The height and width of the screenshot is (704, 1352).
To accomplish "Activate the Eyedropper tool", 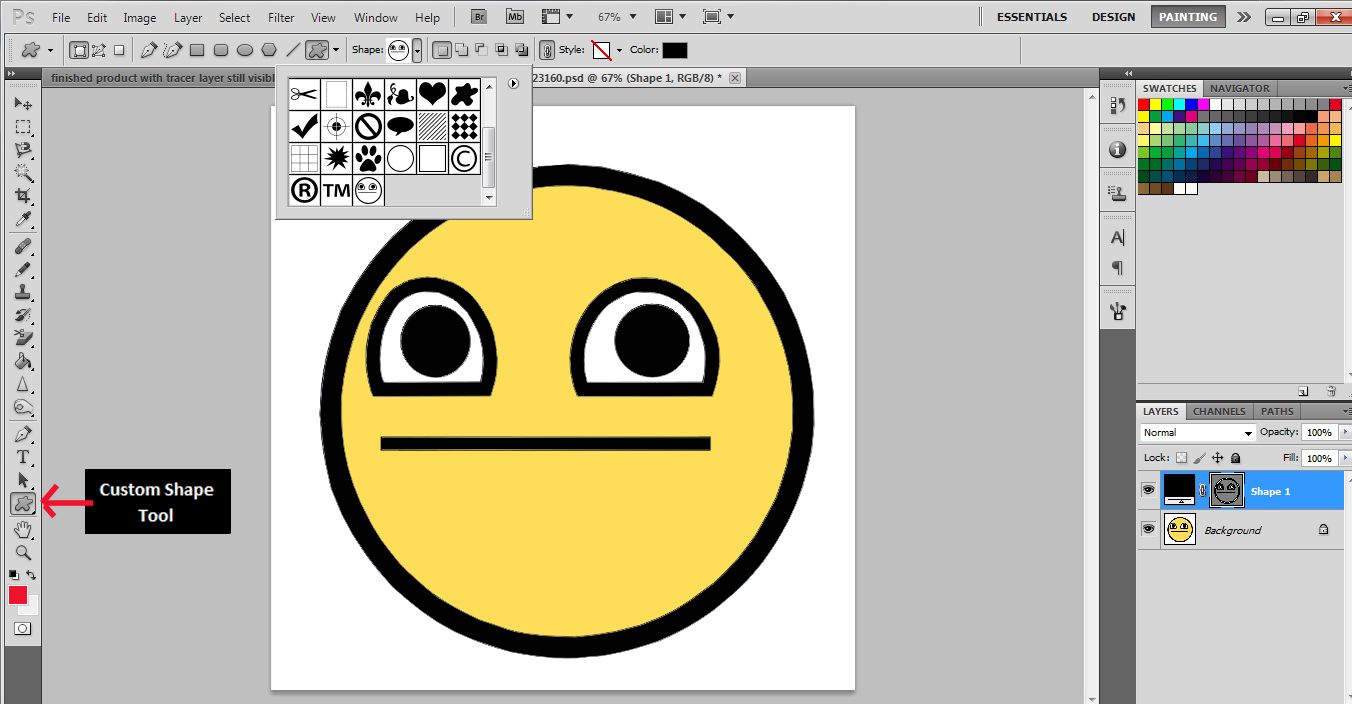I will pos(22,219).
